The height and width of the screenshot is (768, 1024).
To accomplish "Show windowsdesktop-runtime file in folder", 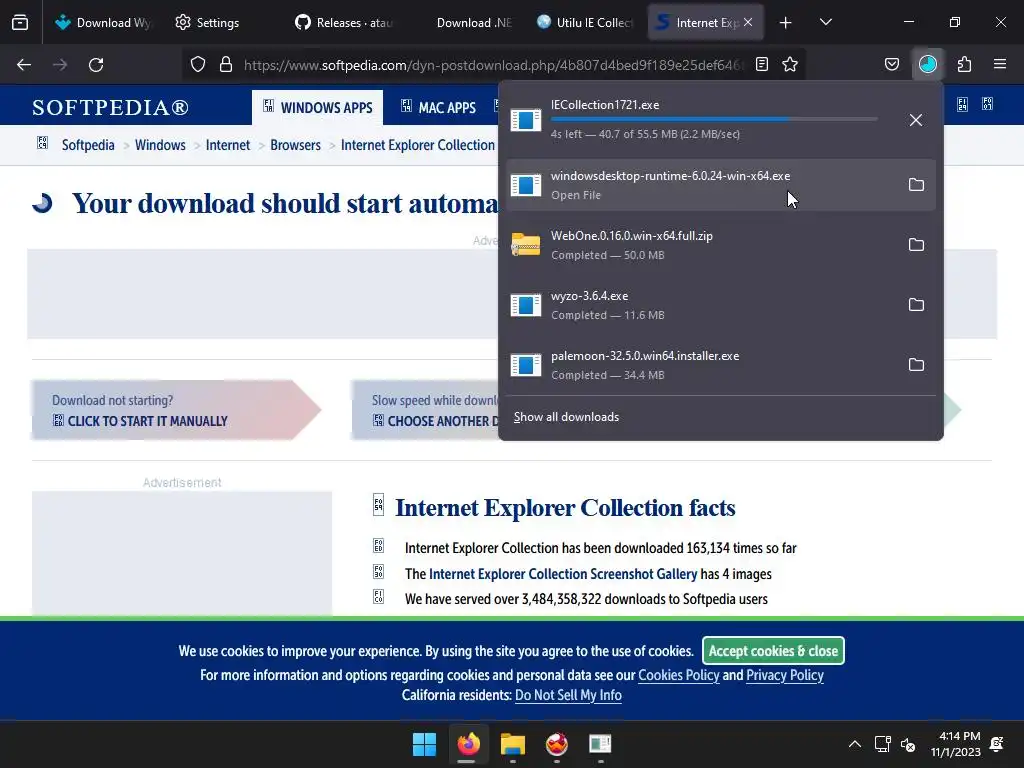I will tap(916, 185).
